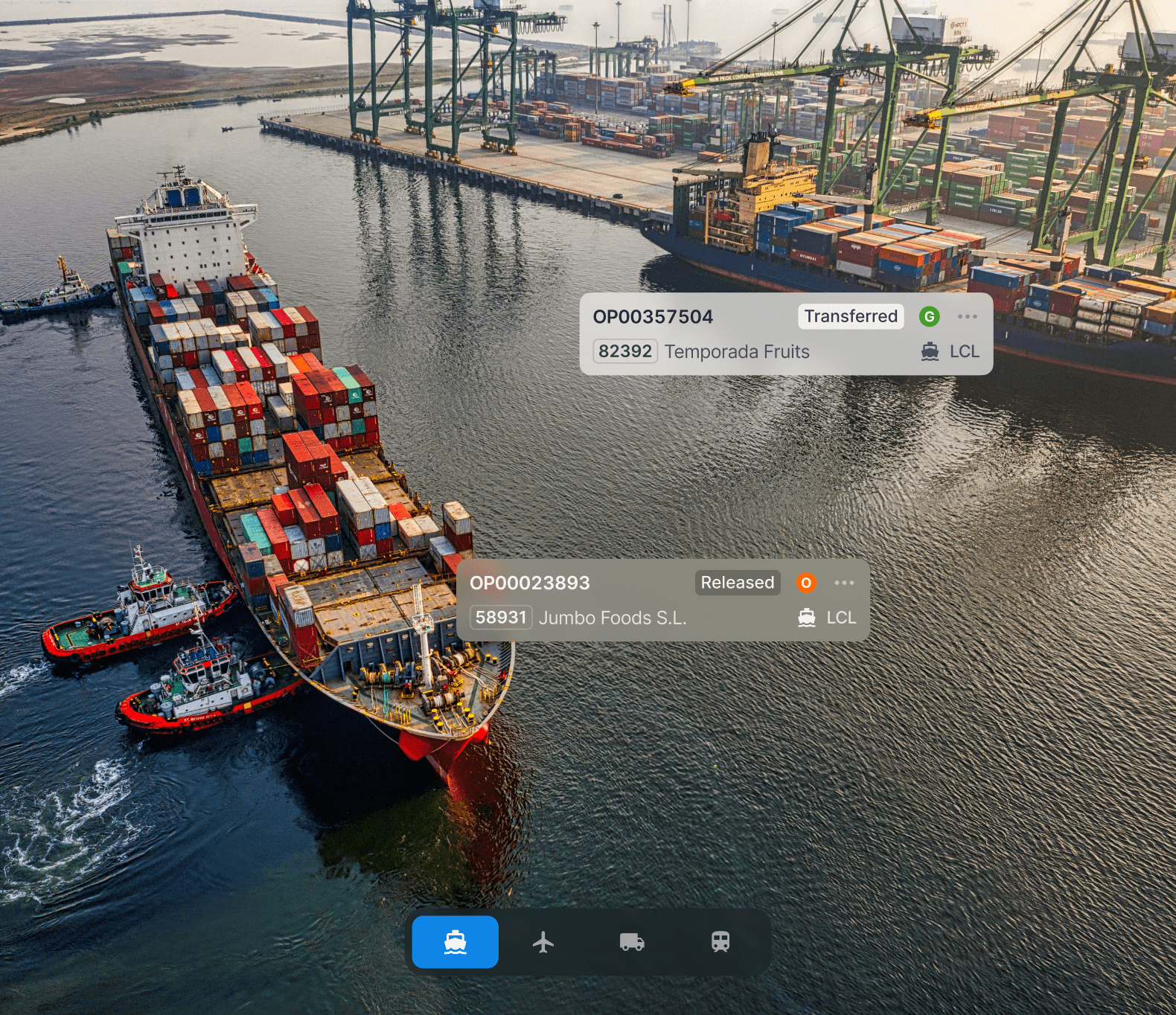
Task: Click the Released status badge
Action: point(738,583)
